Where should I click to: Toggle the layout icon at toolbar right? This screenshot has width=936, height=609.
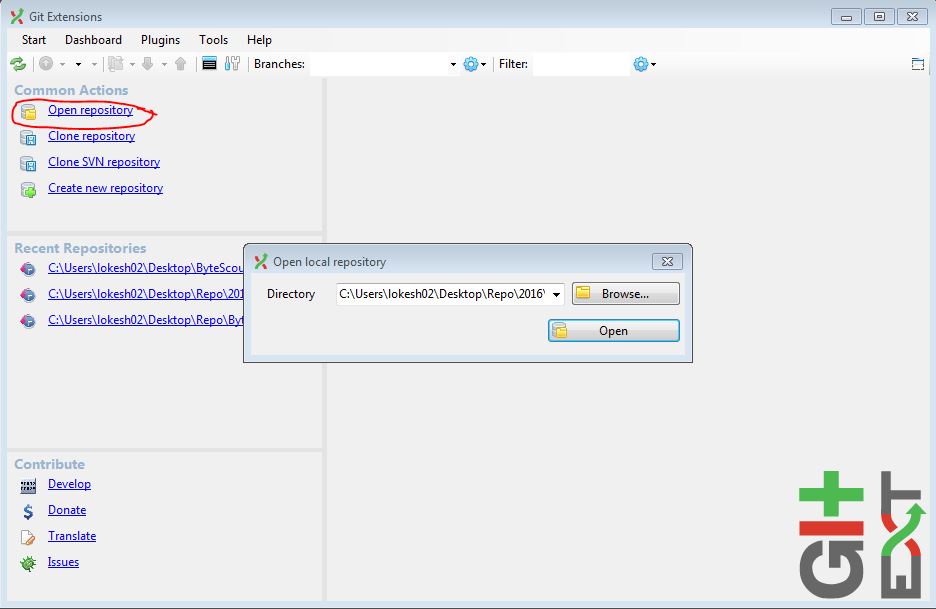[918, 64]
